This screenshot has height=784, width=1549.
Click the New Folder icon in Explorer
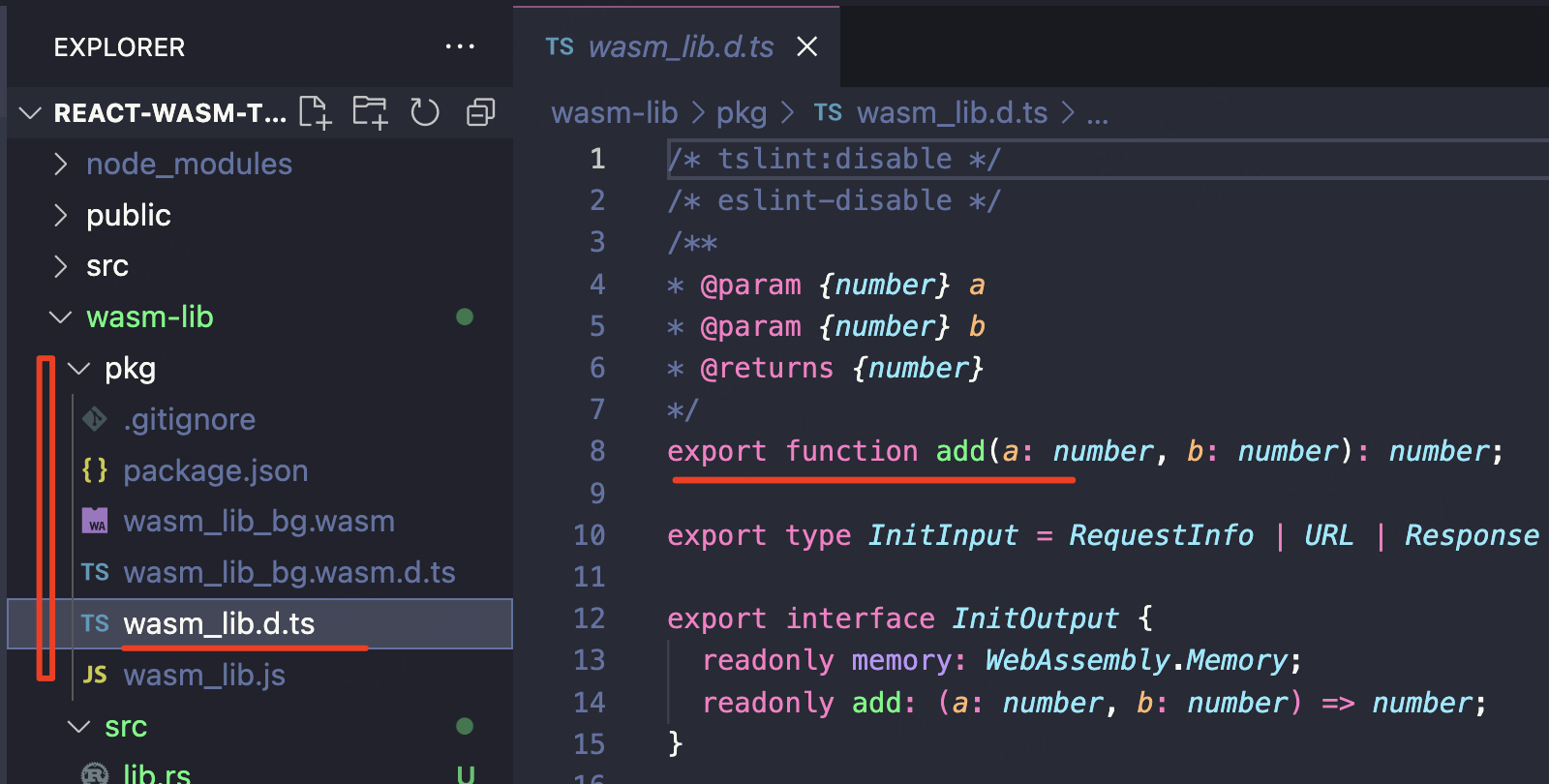point(370,112)
